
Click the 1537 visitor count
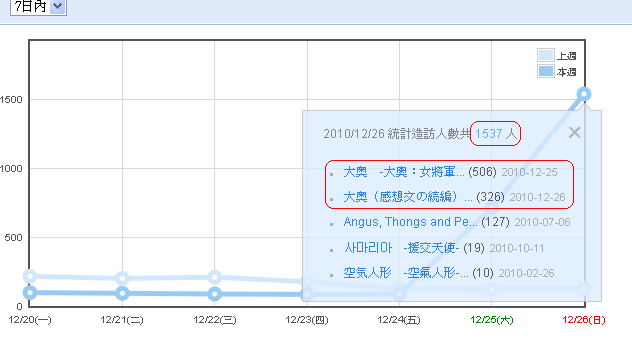click(489, 133)
